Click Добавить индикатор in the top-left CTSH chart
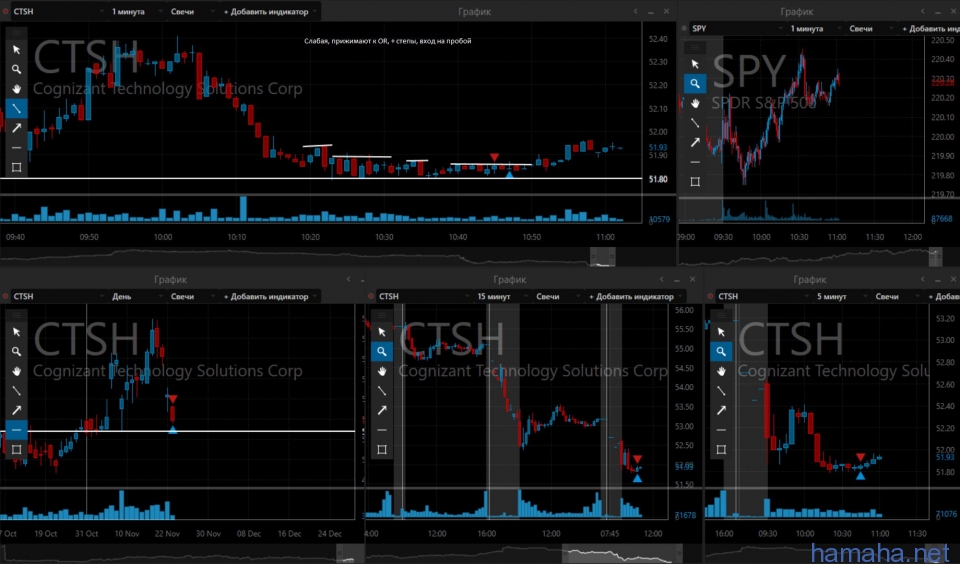 pos(270,12)
